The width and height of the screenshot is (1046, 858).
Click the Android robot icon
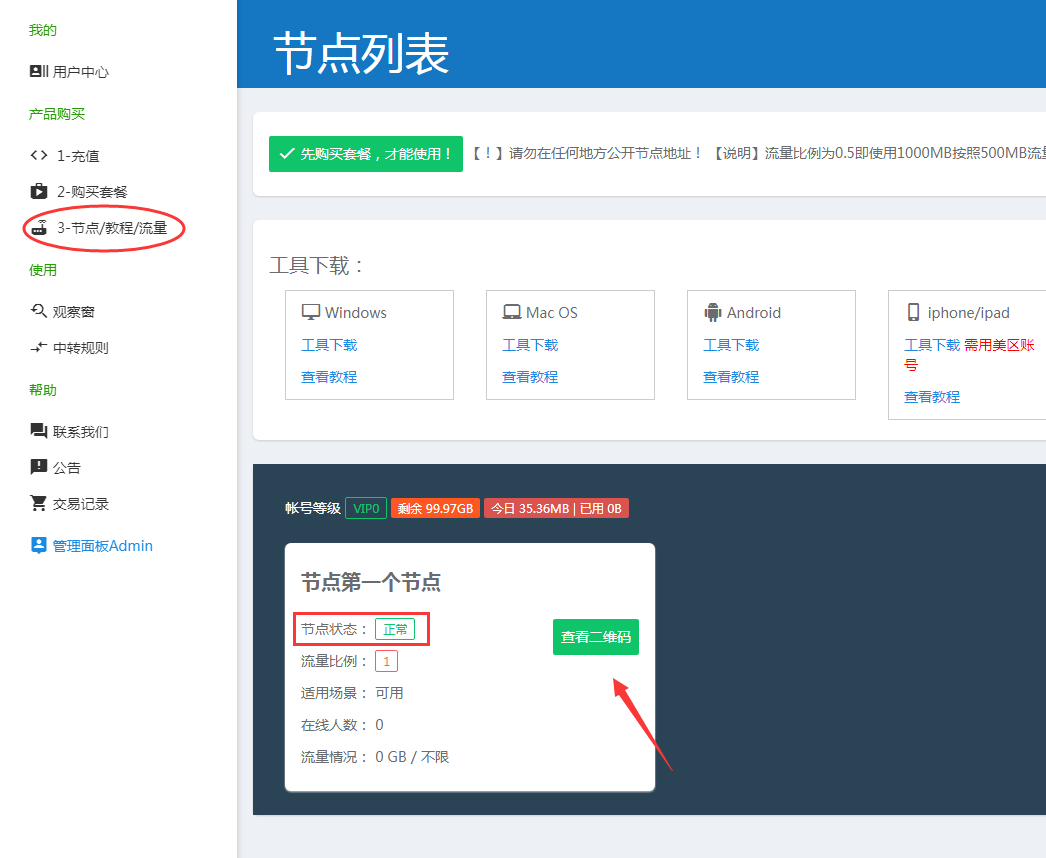click(713, 312)
